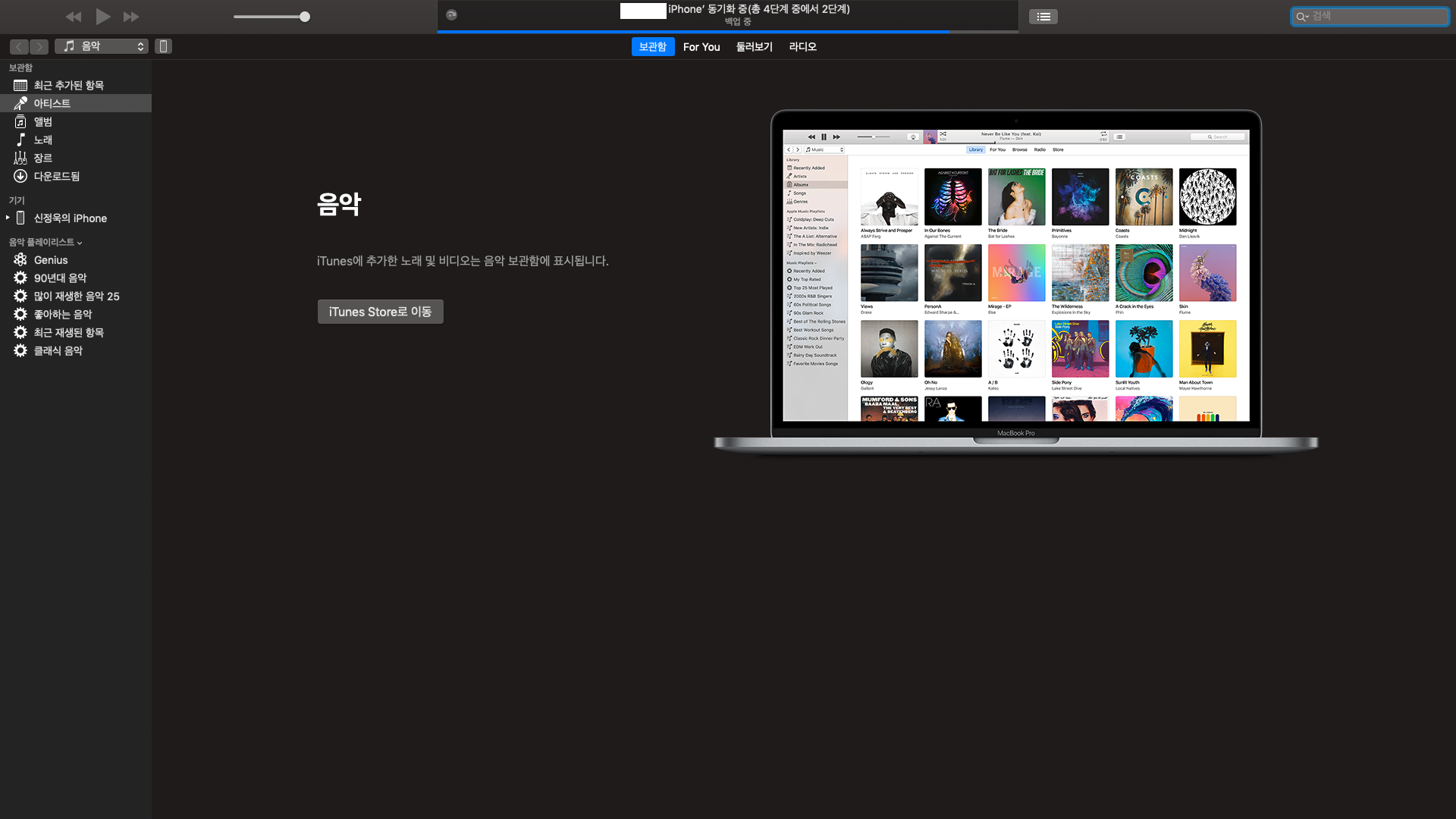Click the sync progress spinner icon

[451, 14]
